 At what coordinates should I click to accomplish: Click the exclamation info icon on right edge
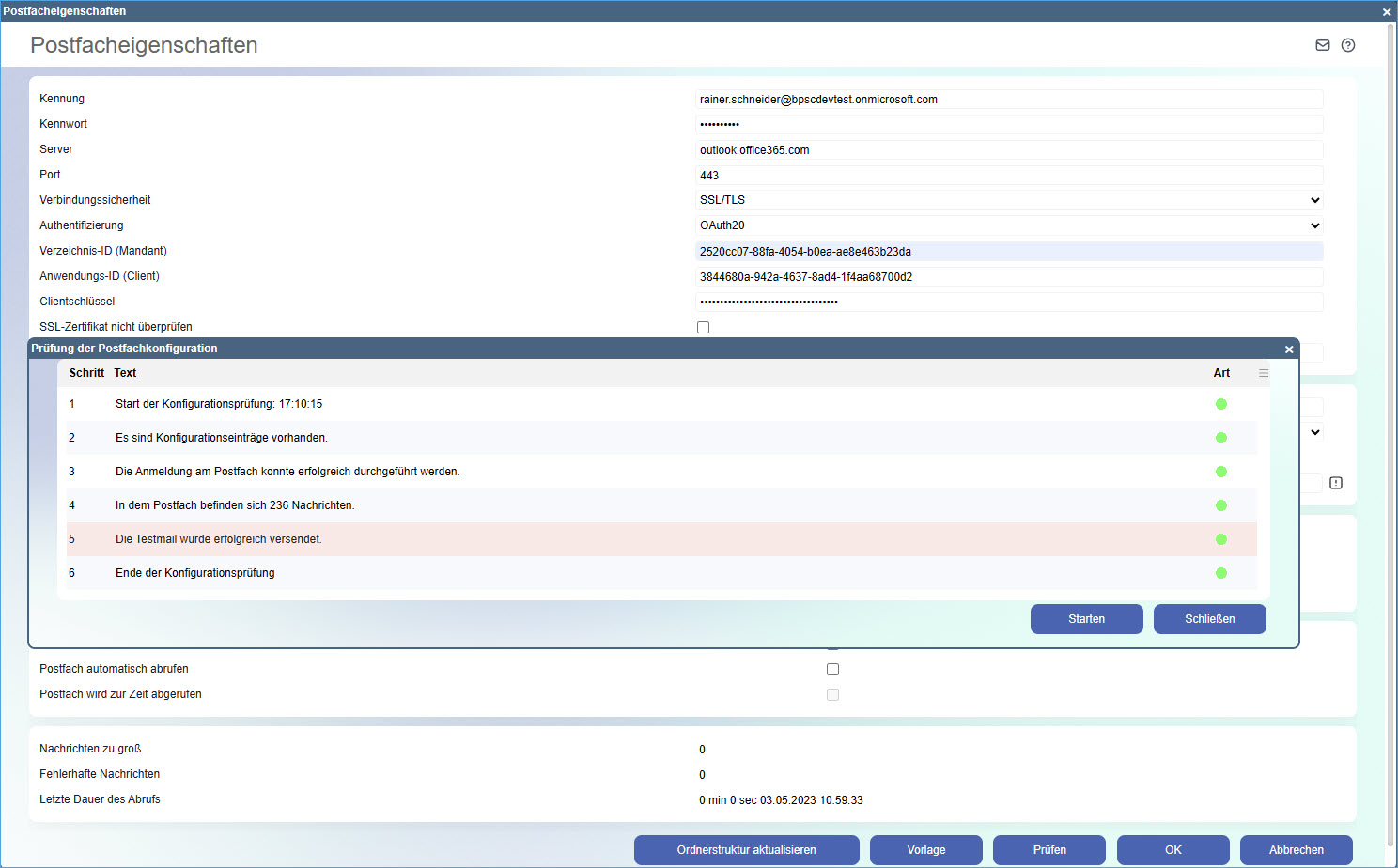tap(1336, 483)
